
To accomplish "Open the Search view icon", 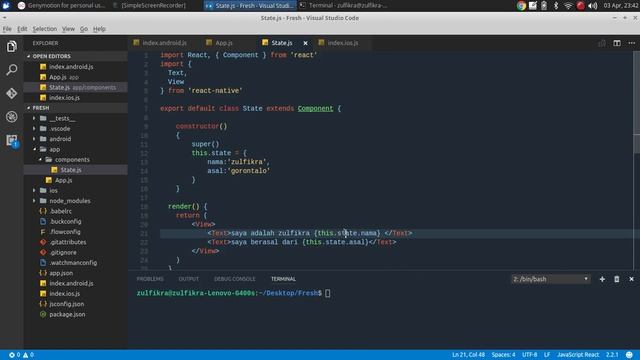I will pos(11,70).
